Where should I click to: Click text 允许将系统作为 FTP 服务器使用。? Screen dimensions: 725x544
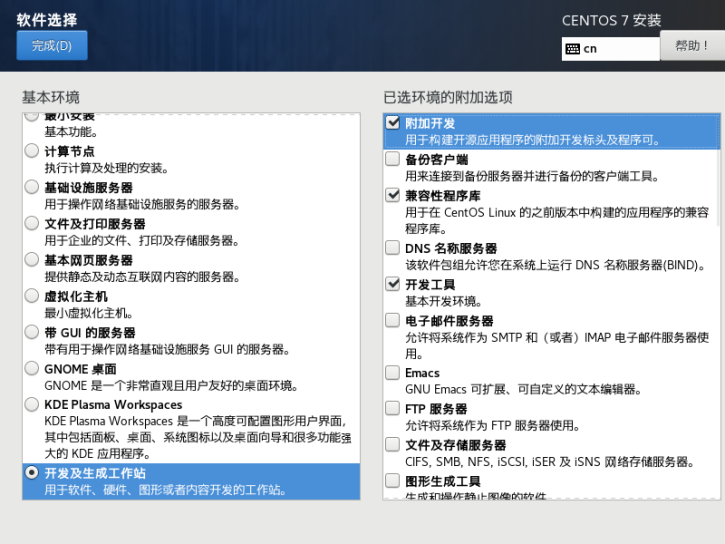point(493,425)
